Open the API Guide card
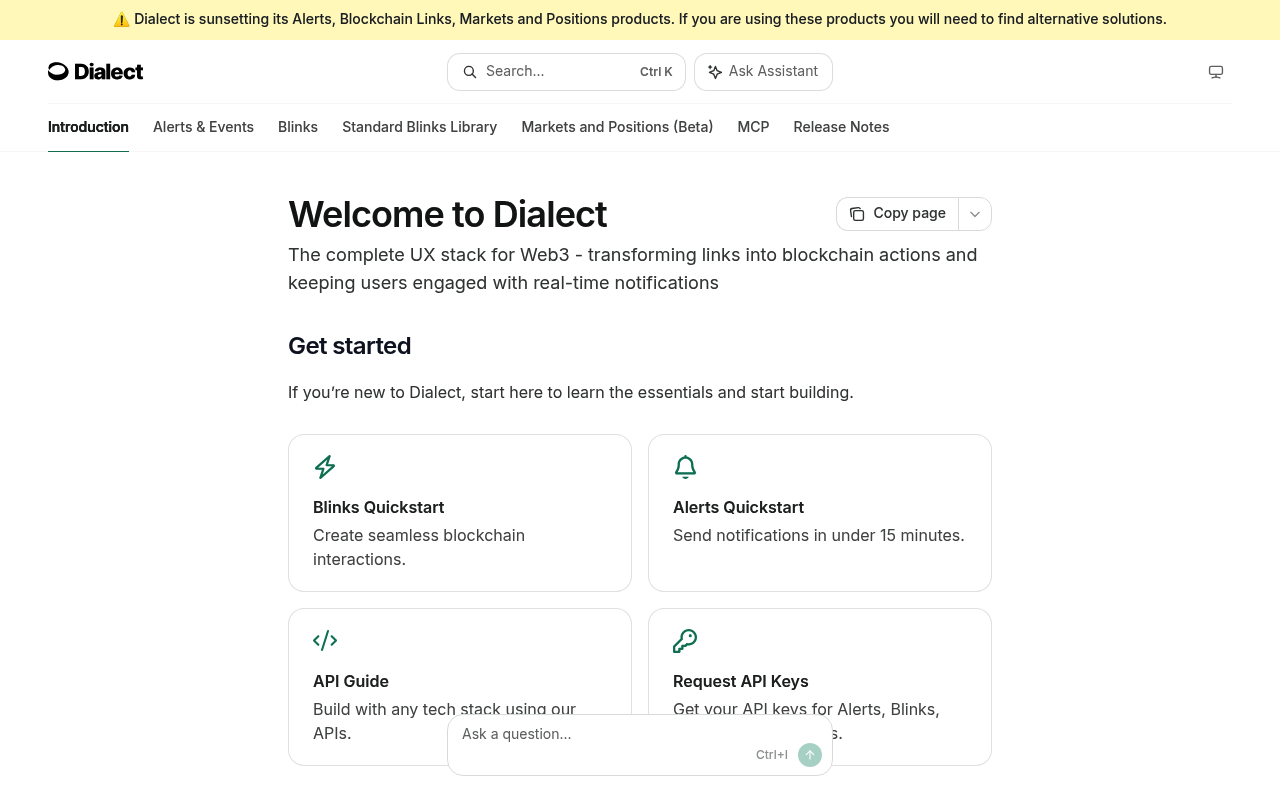 [460, 687]
